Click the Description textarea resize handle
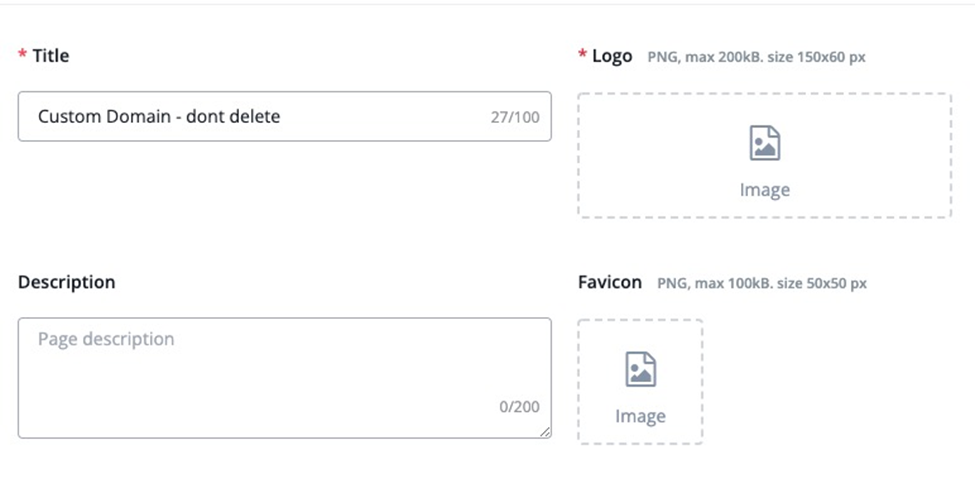975x483 pixels. (545, 432)
